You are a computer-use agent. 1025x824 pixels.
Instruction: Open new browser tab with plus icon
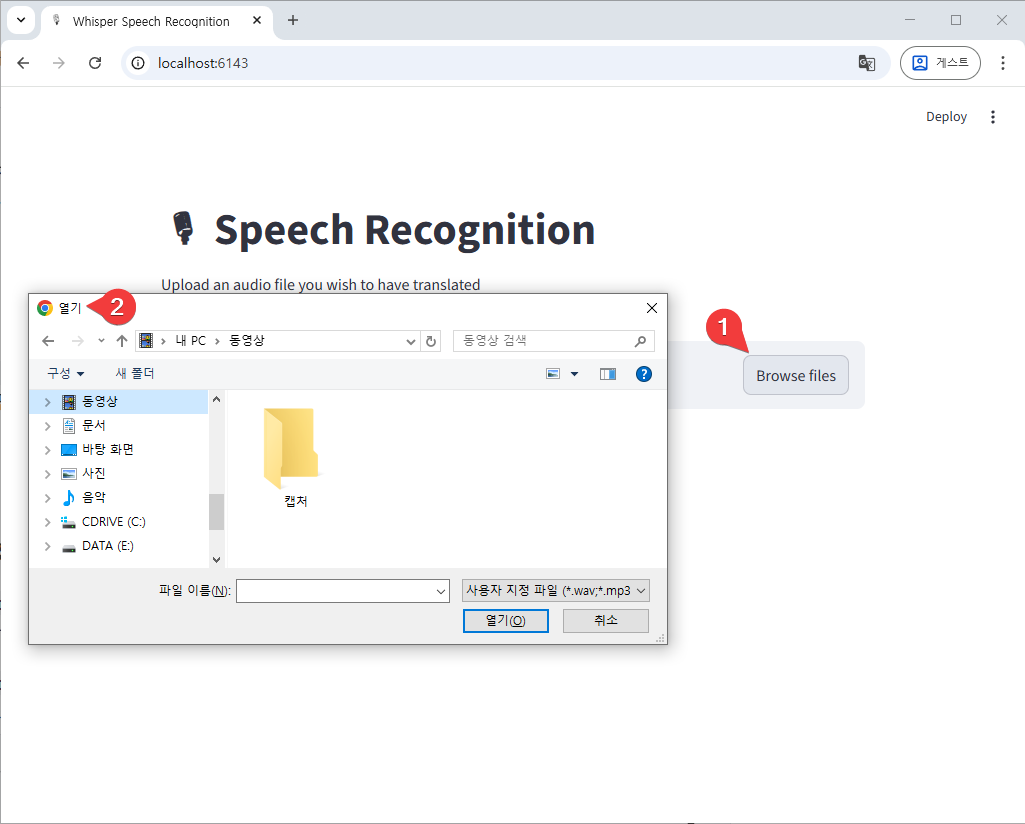293,21
